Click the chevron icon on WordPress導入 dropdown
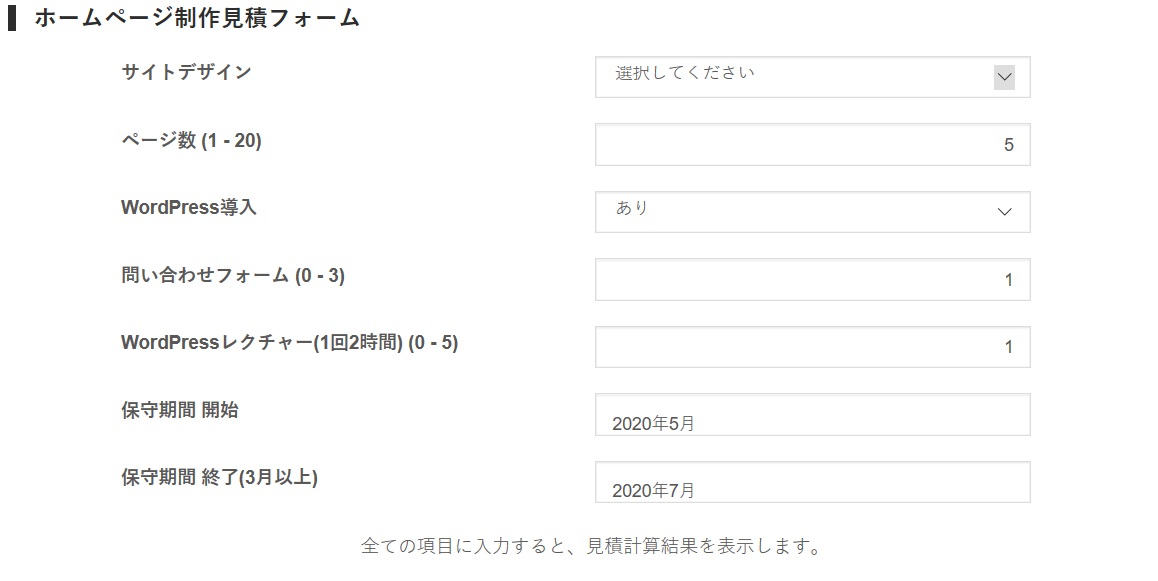The width and height of the screenshot is (1158, 581). point(1004,212)
